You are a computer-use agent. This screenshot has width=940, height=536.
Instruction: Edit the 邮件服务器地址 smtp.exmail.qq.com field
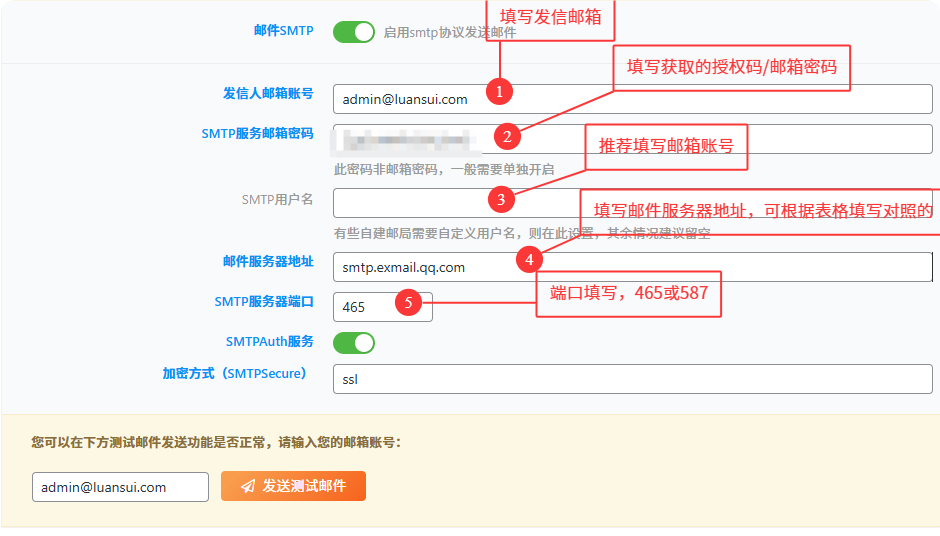(632, 267)
